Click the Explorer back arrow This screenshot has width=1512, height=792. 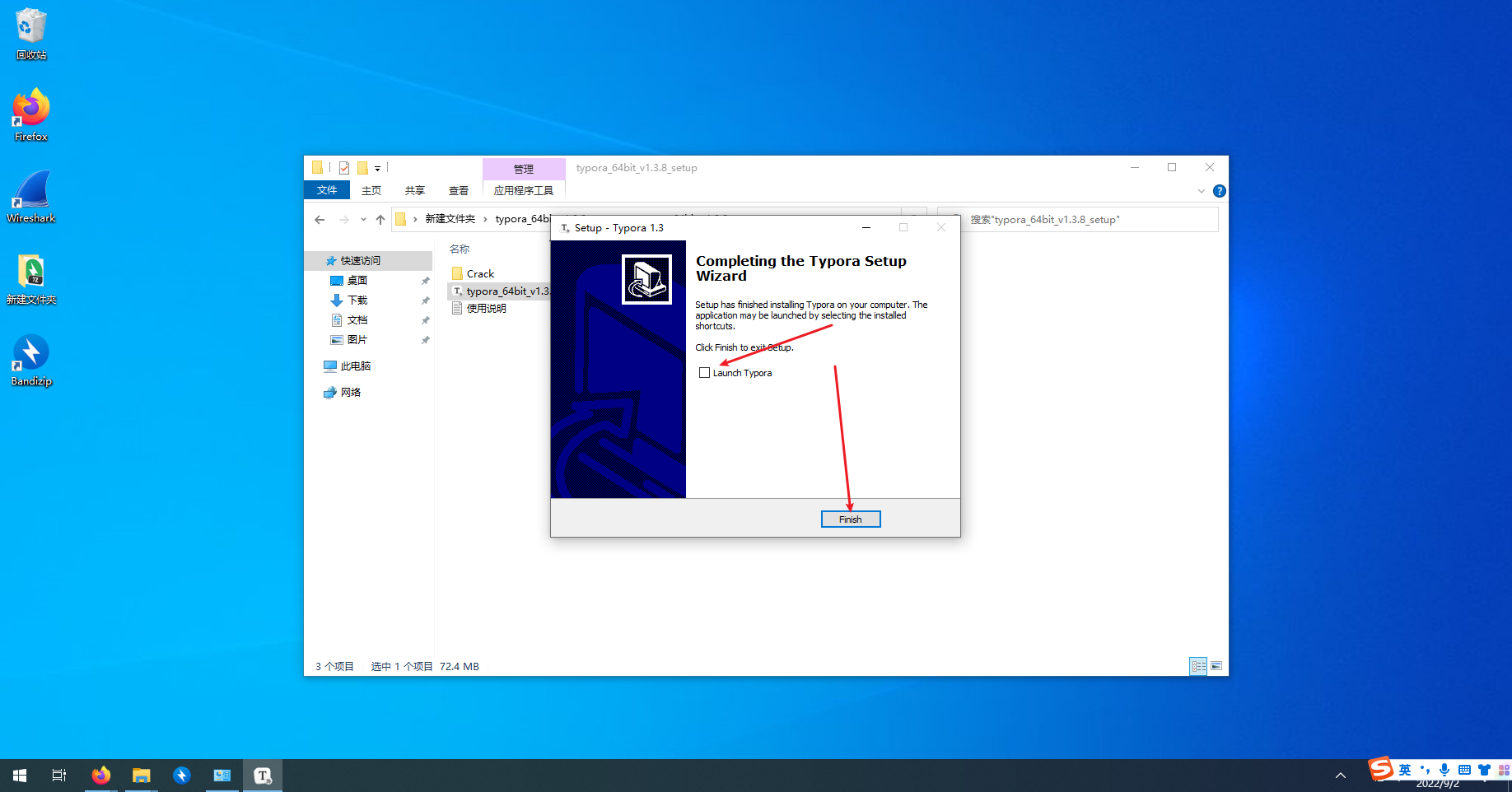tap(320, 219)
